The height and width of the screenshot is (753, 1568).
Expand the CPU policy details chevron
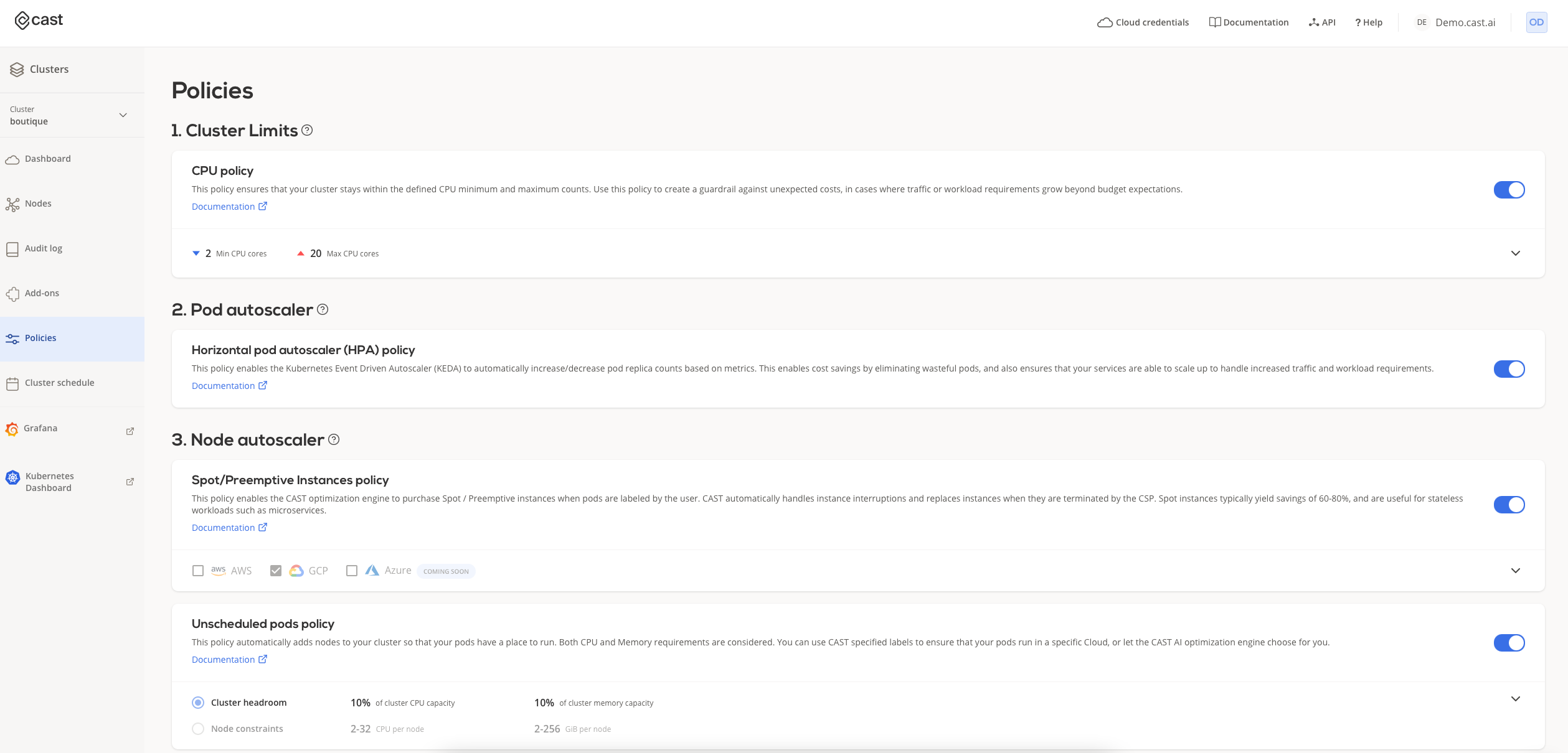1516,253
